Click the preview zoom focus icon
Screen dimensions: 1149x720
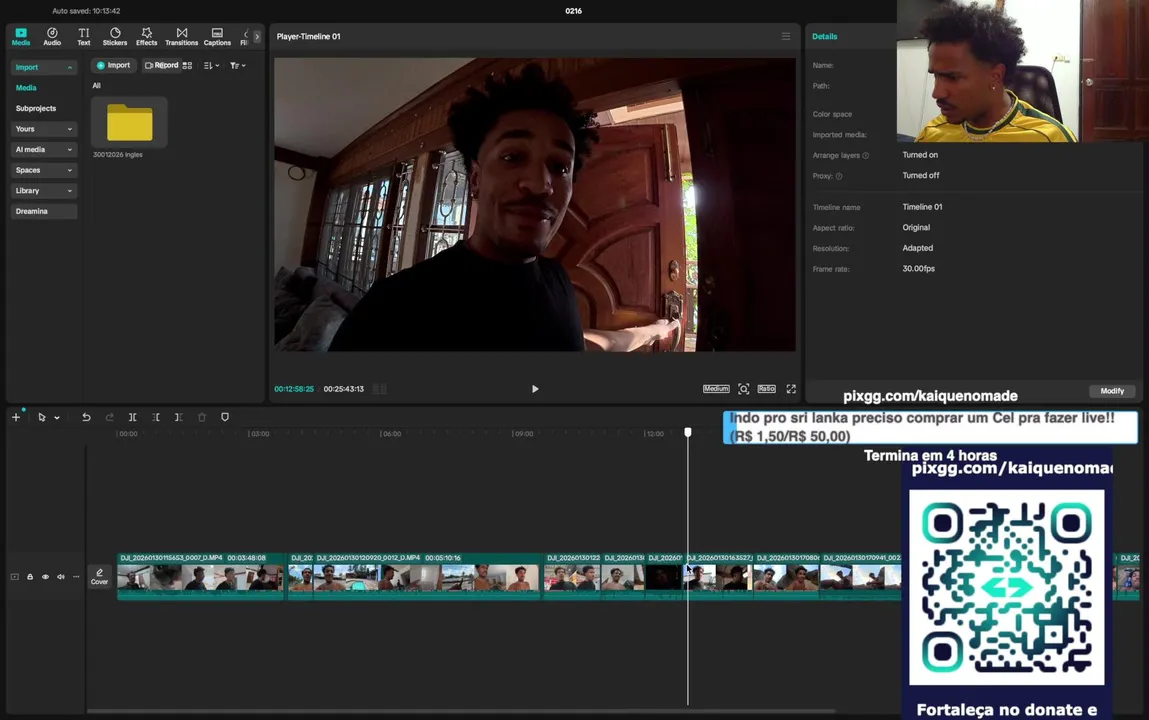[x=744, y=389]
